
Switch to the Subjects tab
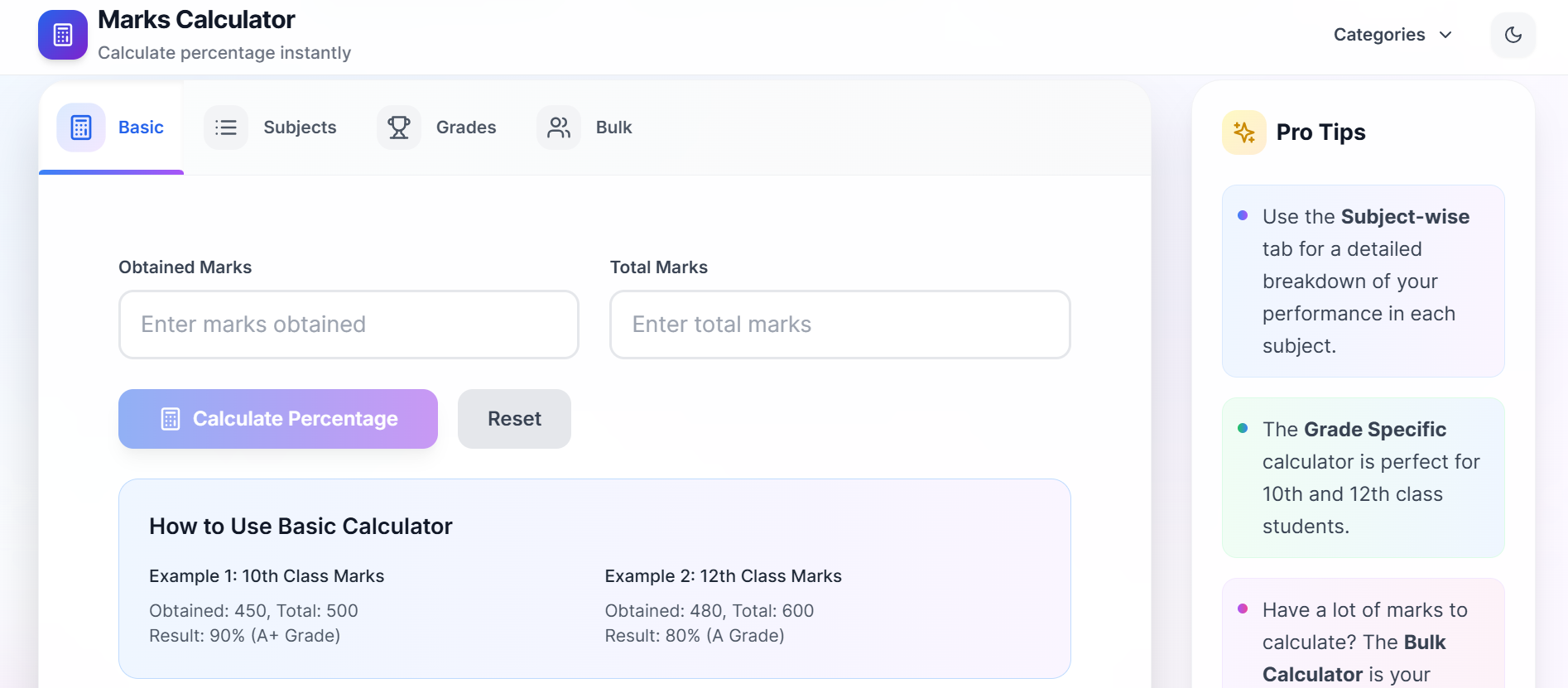(x=271, y=127)
